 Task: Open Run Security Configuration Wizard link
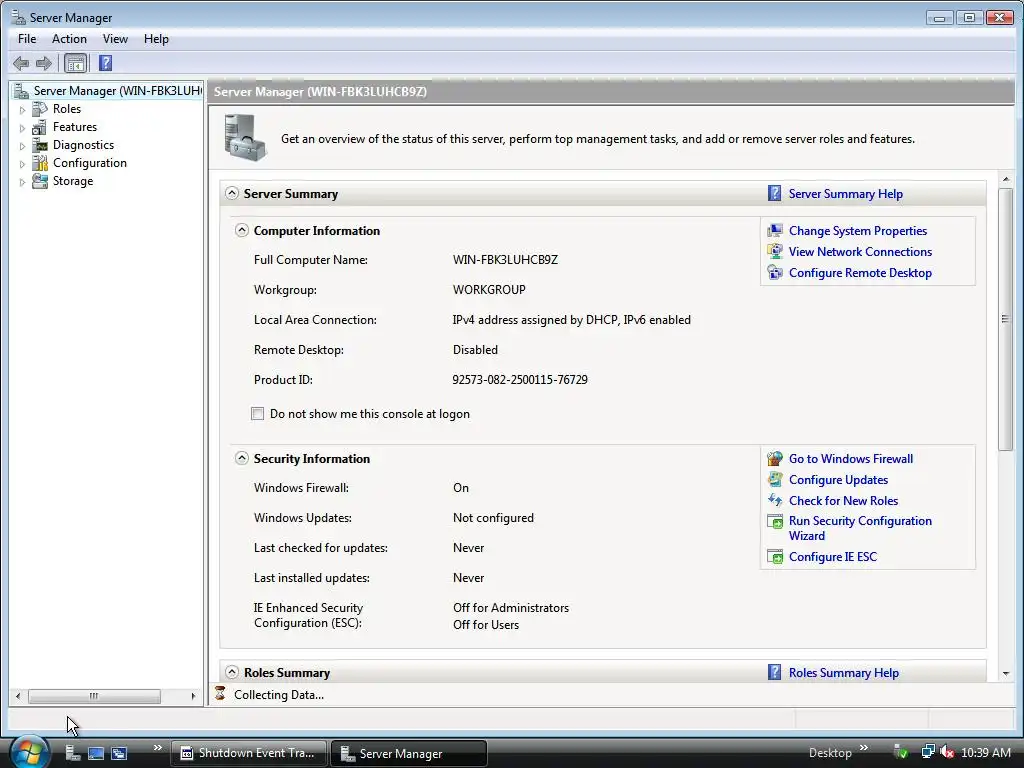[860, 528]
